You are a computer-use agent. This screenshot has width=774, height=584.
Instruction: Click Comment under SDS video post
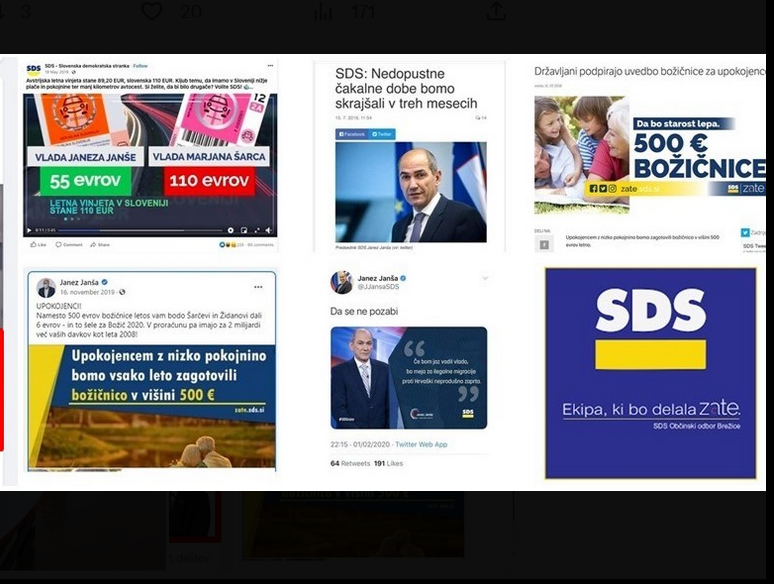[x=69, y=244]
